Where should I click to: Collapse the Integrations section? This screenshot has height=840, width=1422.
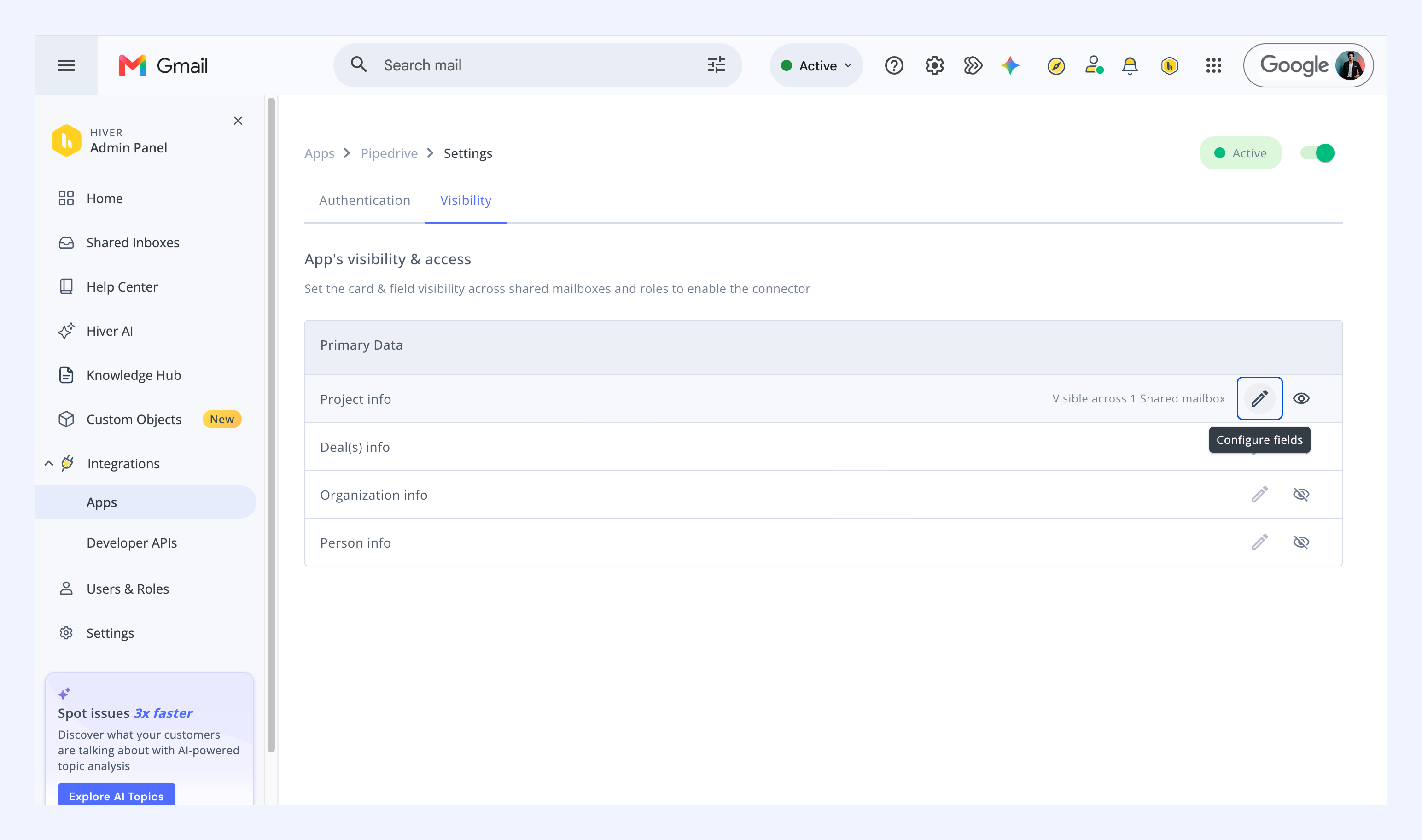(x=49, y=464)
